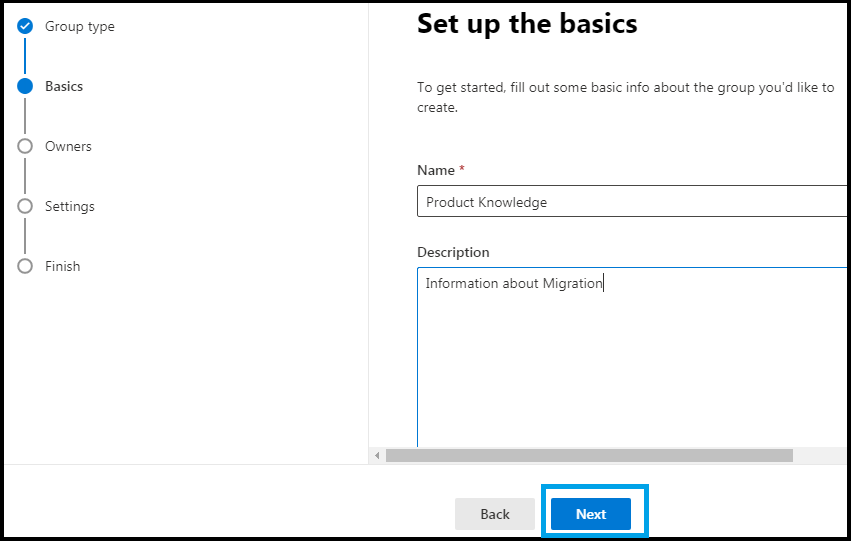Click inside the Description text area
Screen dimensions: 851x541
click(632, 357)
